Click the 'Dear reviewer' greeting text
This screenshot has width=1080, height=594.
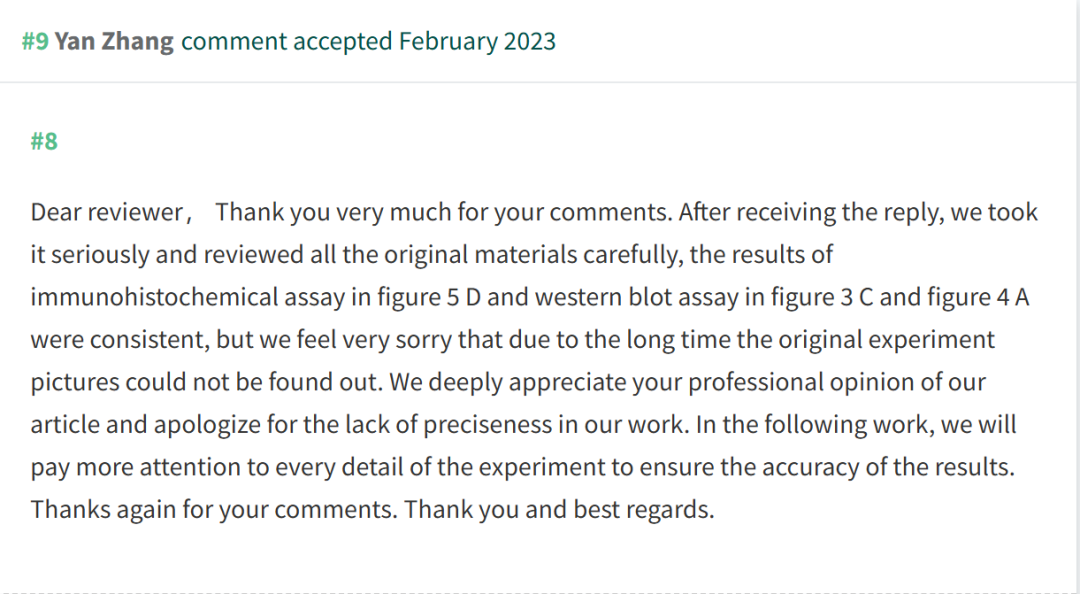point(107,212)
